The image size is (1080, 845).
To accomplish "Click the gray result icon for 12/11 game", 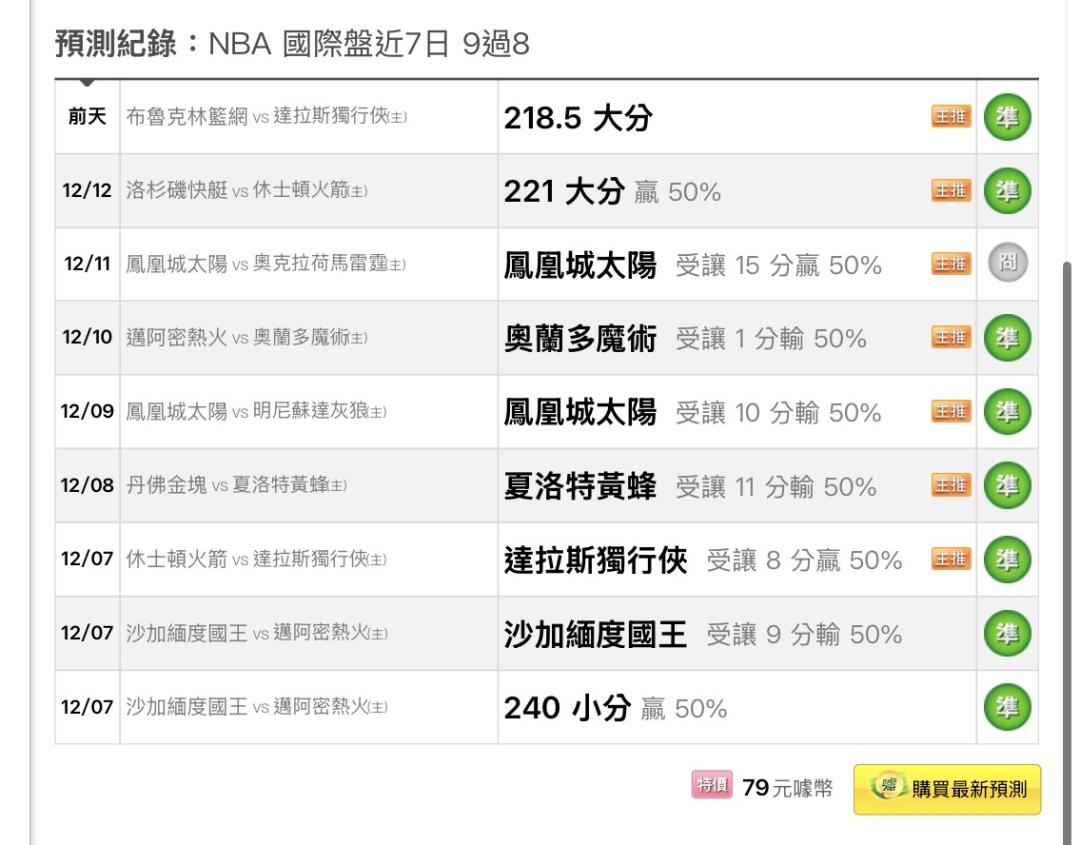I will click(x=1007, y=264).
